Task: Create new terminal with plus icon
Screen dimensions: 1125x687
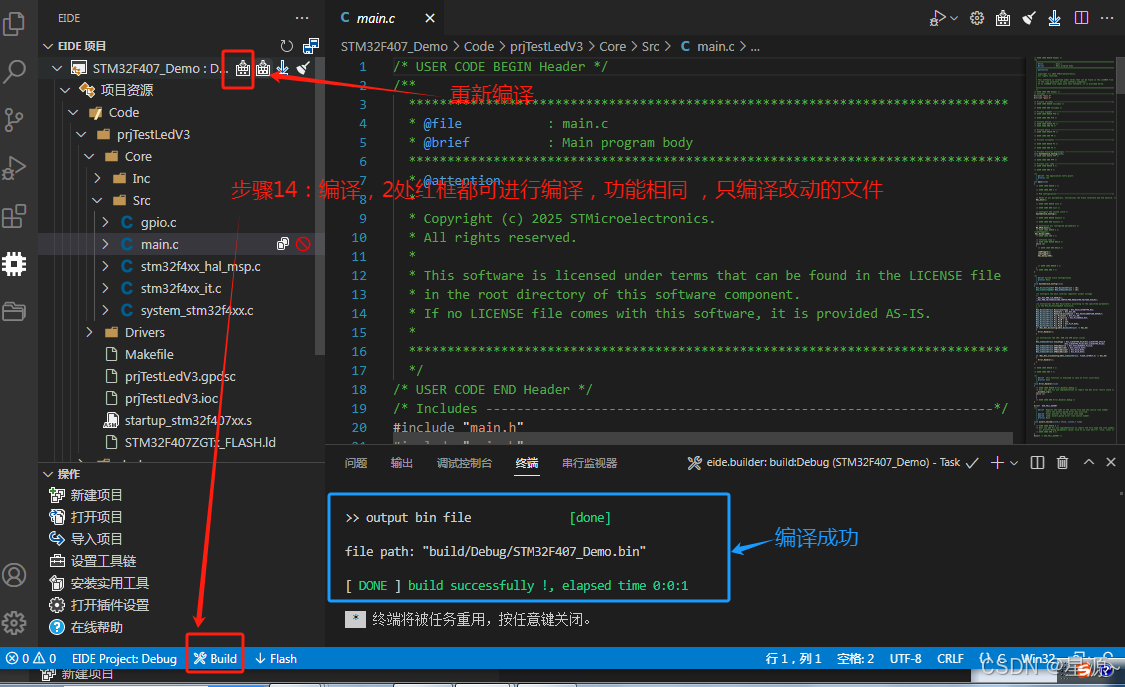Action: coord(997,463)
